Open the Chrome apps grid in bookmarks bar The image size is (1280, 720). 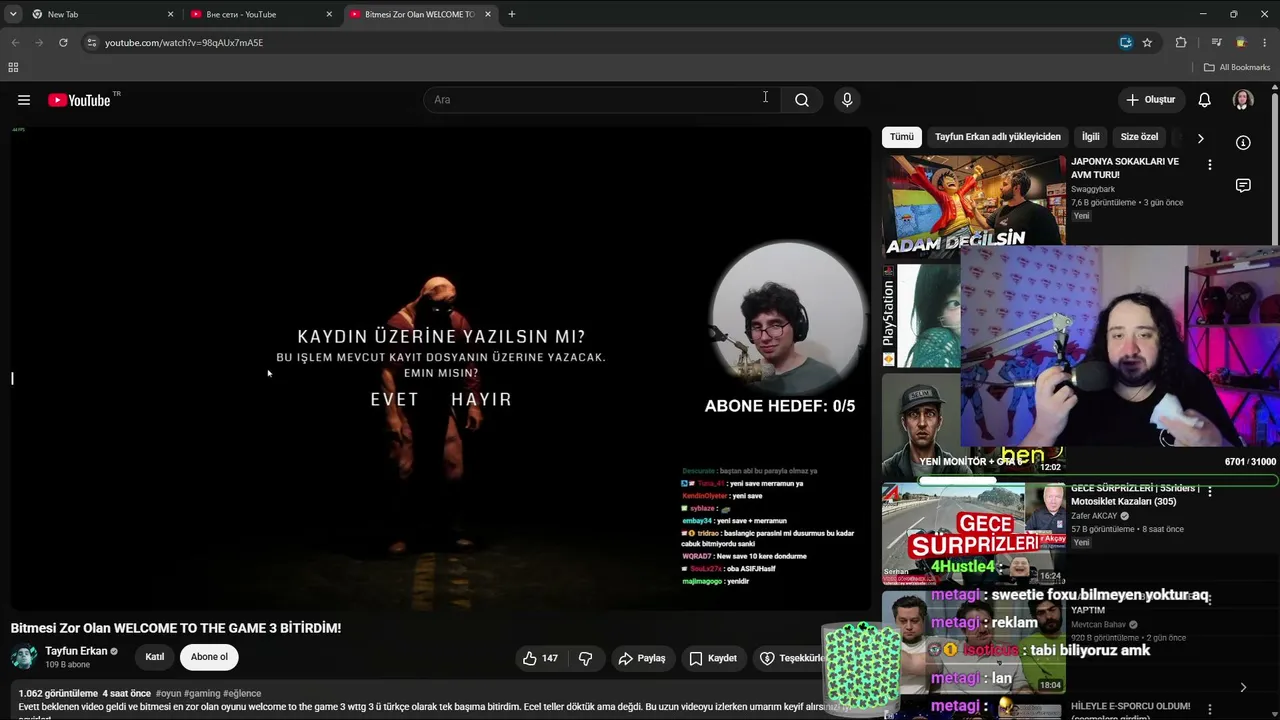13,67
